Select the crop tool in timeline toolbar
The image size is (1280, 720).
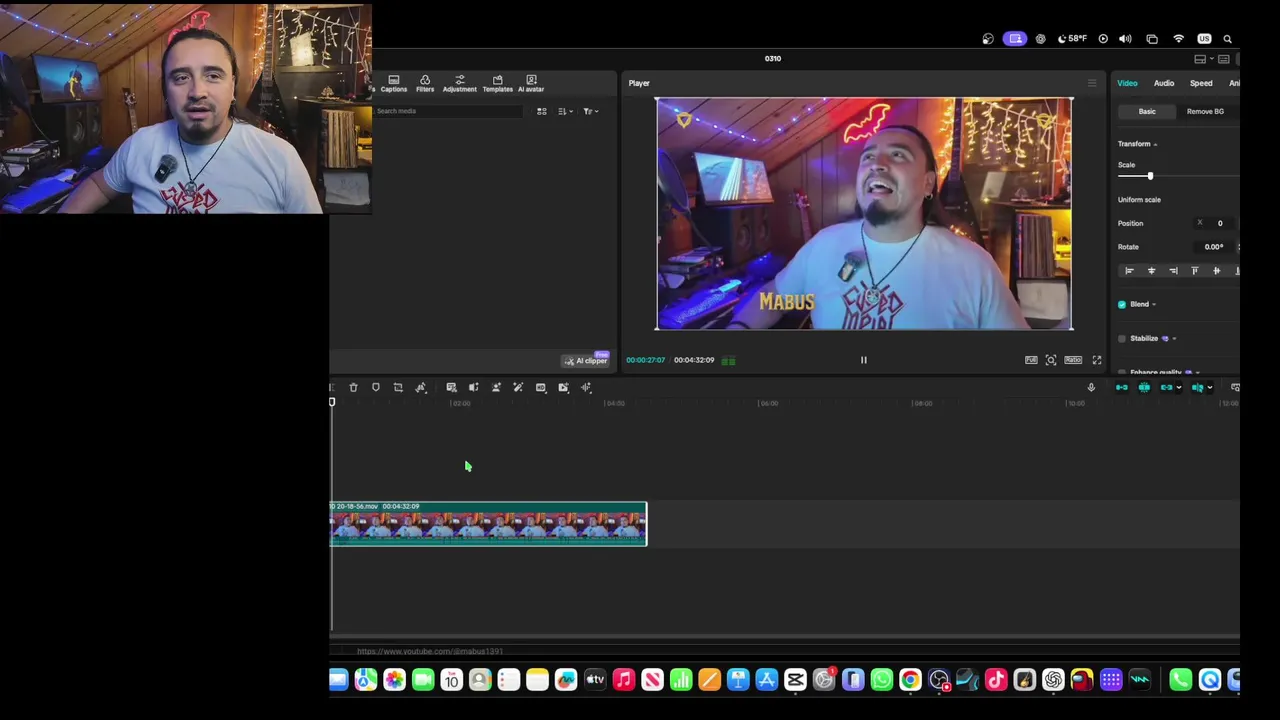pos(398,388)
